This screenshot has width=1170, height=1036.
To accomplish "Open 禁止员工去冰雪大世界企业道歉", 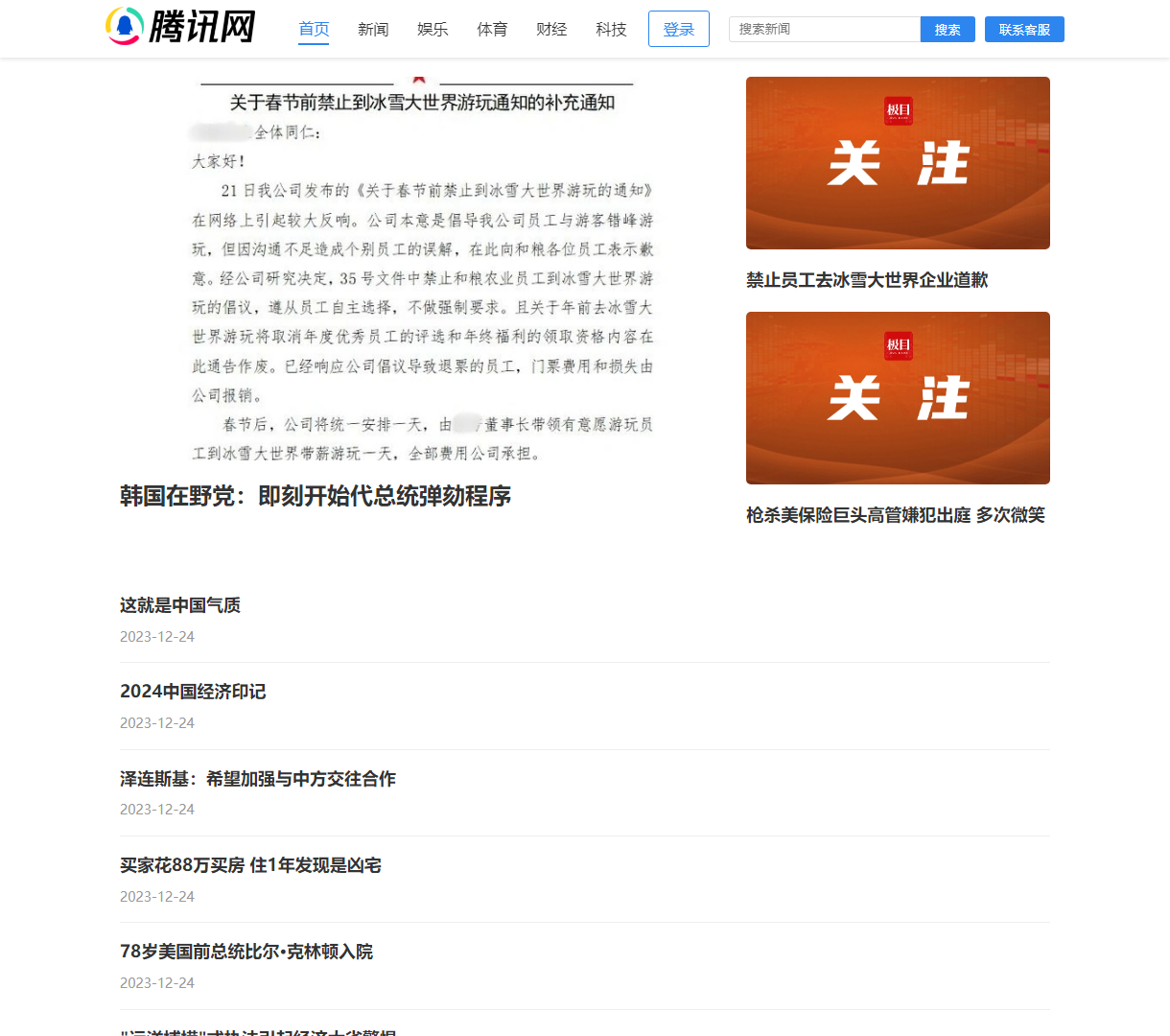I will (868, 279).
